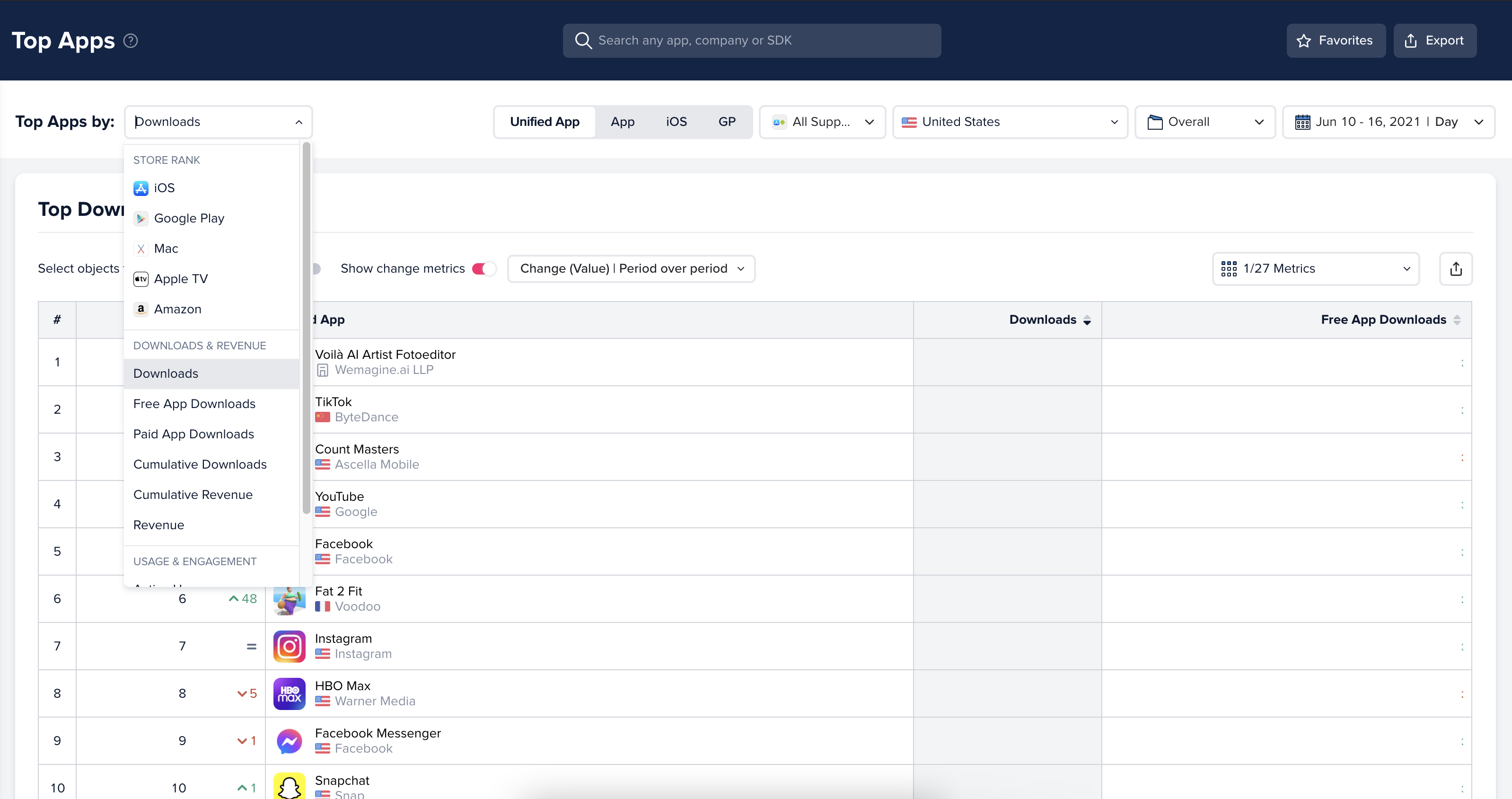Image resolution: width=1512 pixels, height=799 pixels.
Task: Select iOS App Store rank option
Action: click(x=164, y=188)
